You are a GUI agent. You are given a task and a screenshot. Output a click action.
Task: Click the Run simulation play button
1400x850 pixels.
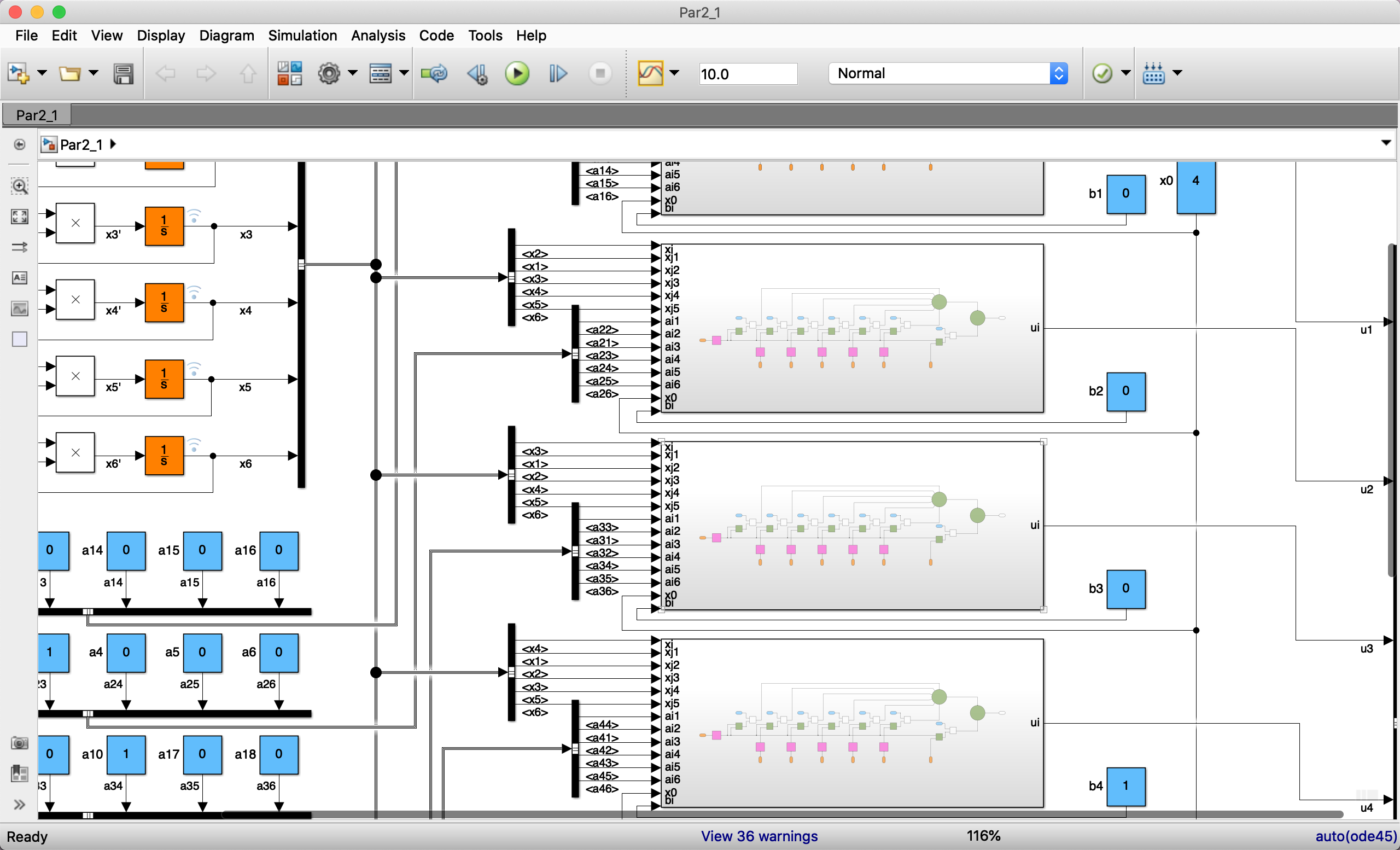pyautogui.click(x=516, y=74)
